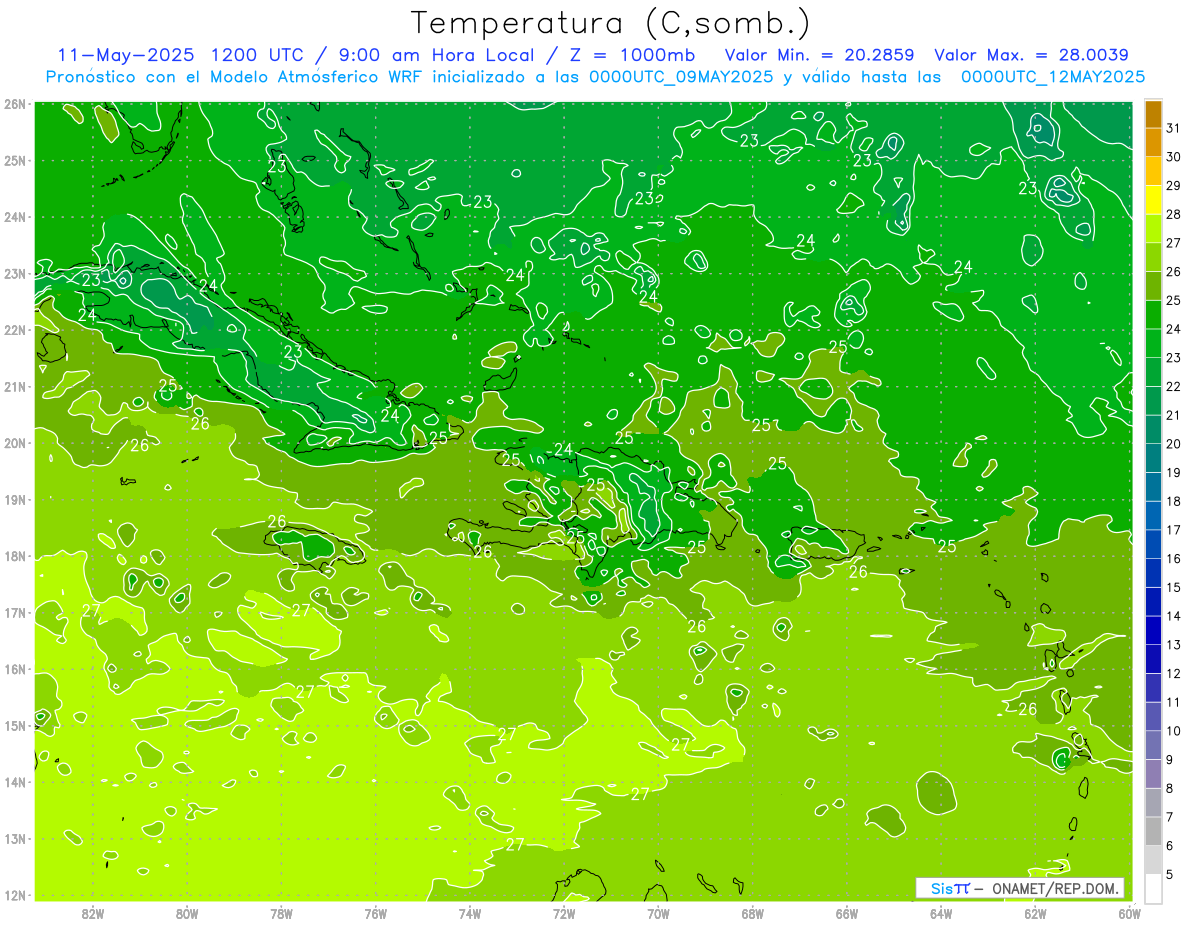Screen dimensions: 1200x927
Task: Click the colorbar scale label '29'
Action: tap(1174, 186)
